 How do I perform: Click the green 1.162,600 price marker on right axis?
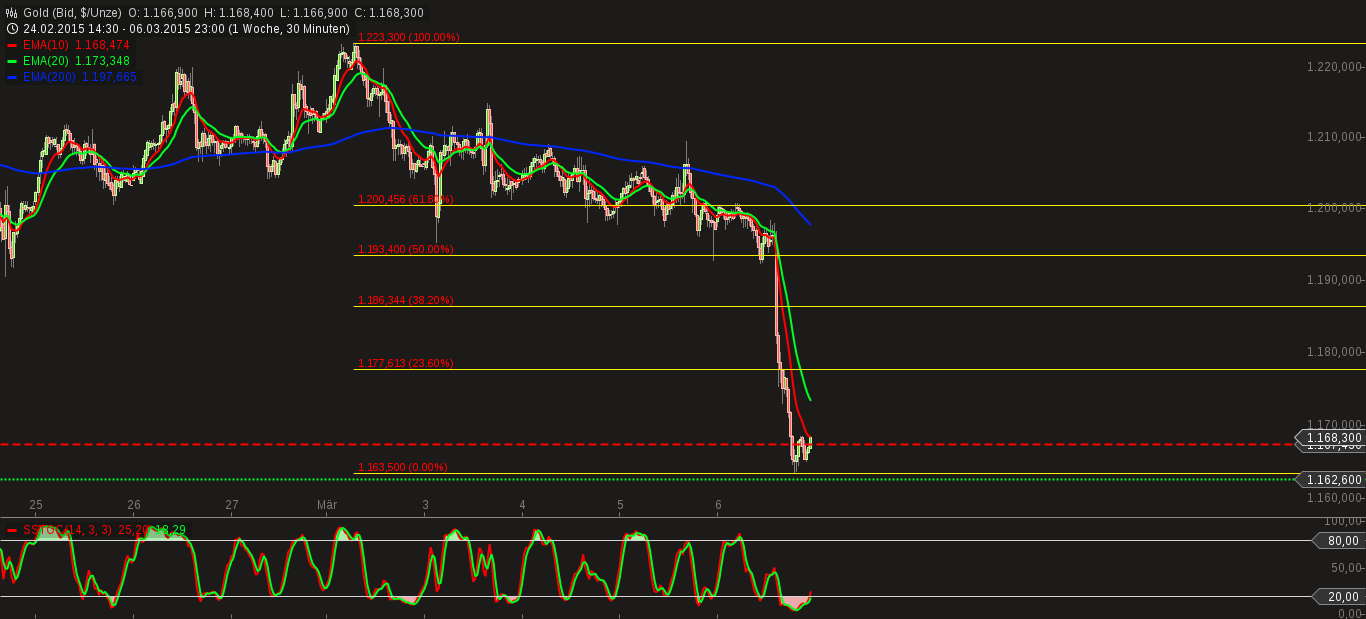point(1329,481)
